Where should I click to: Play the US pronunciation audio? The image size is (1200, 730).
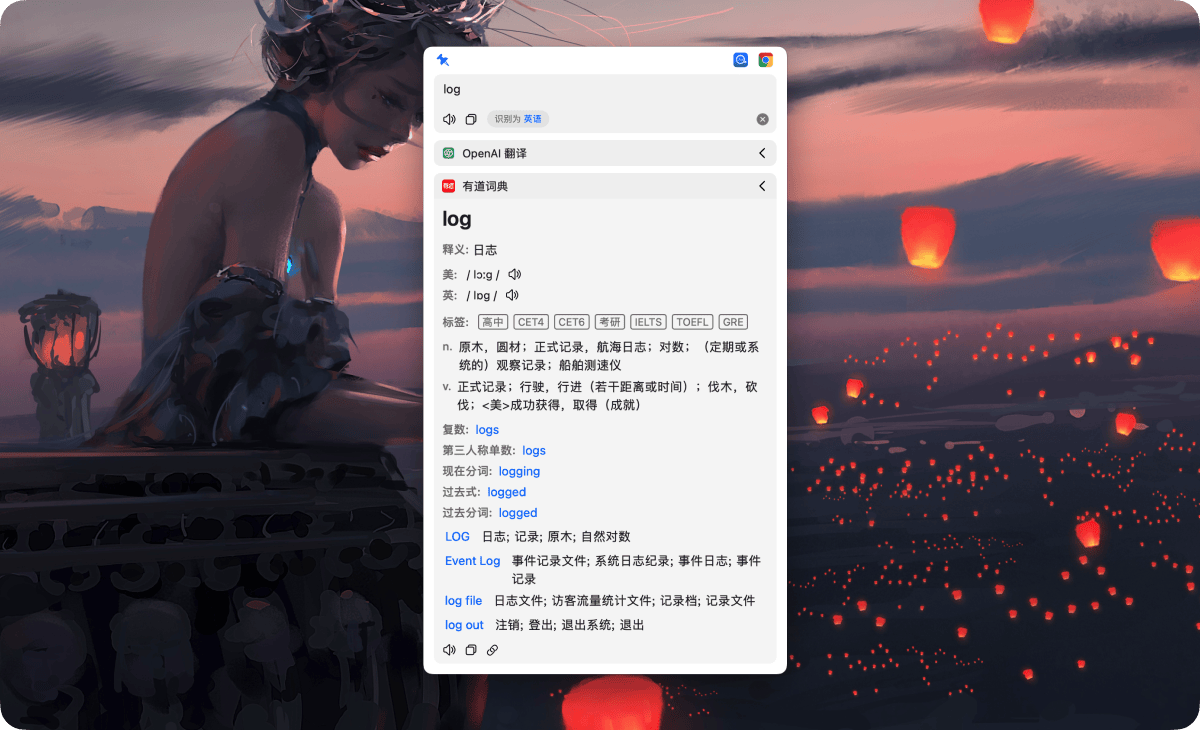(x=515, y=274)
